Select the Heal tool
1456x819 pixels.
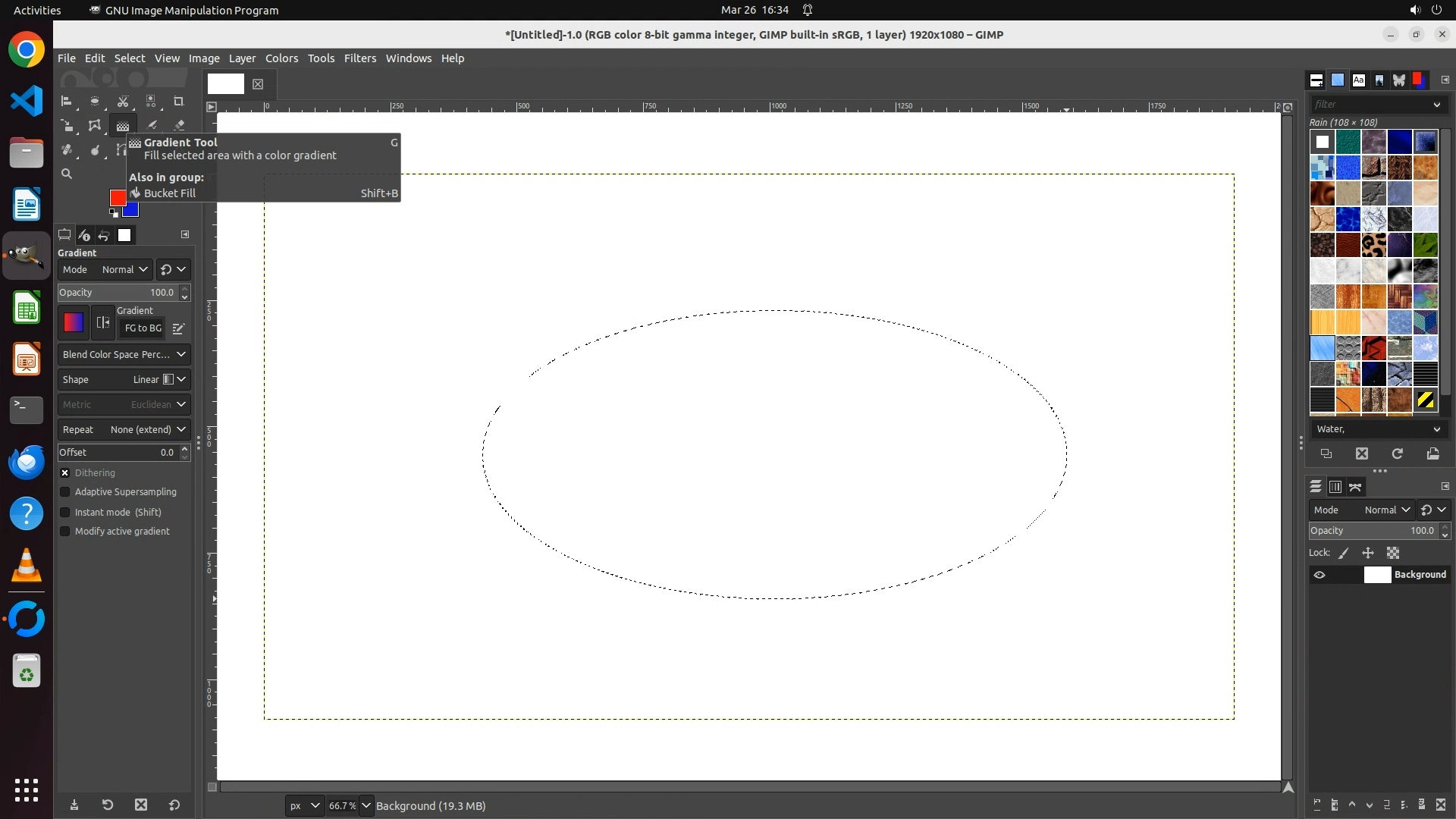click(x=67, y=149)
